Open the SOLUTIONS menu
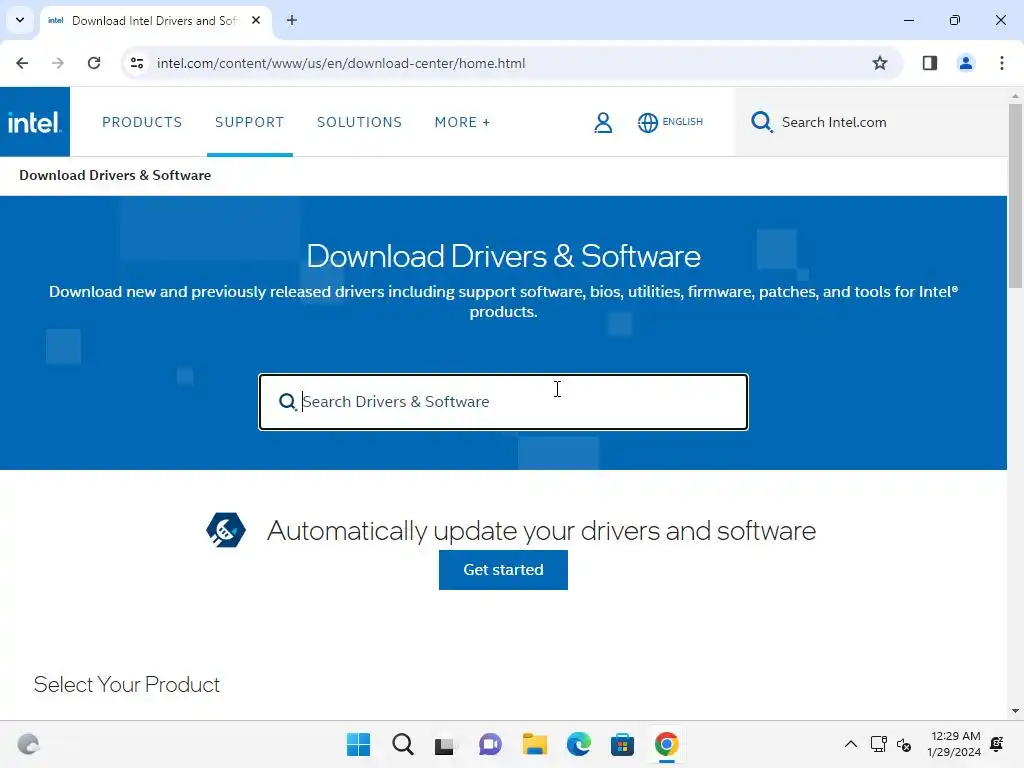1024x768 pixels. (x=359, y=122)
